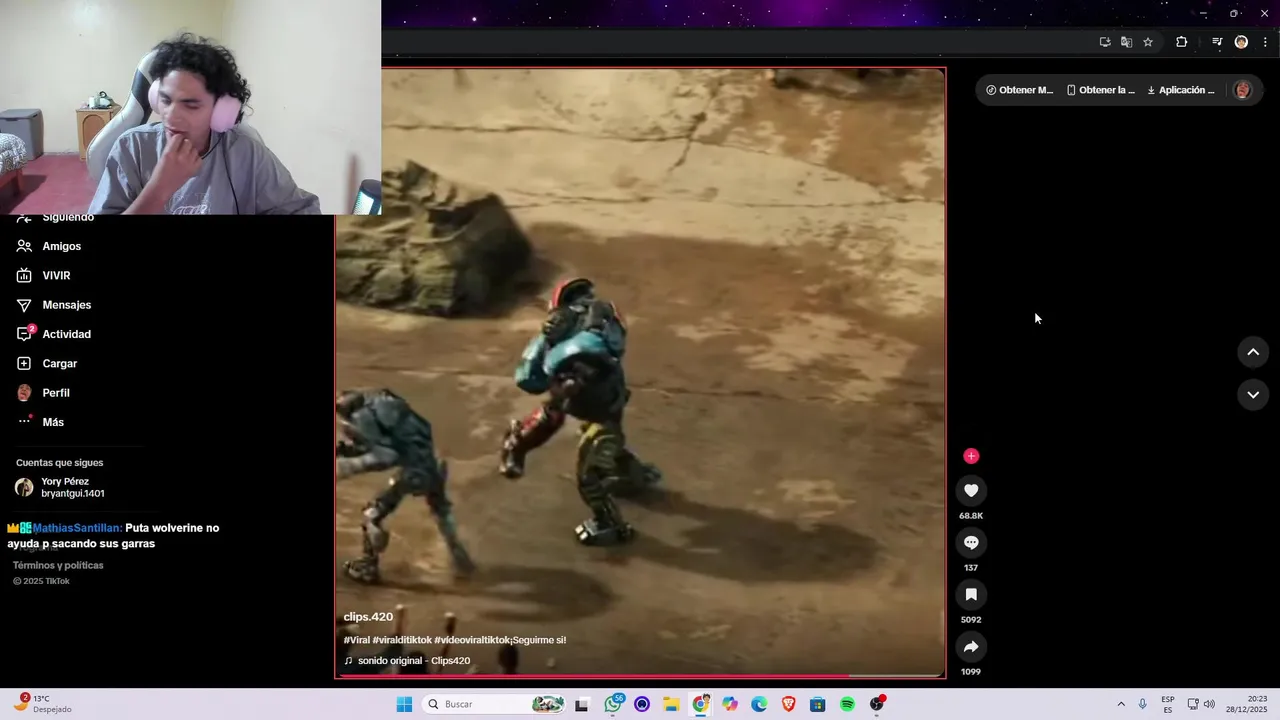Open File Explorer from the taskbar
The width and height of the screenshot is (1280, 720).
pyautogui.click(x=671, y=704)
